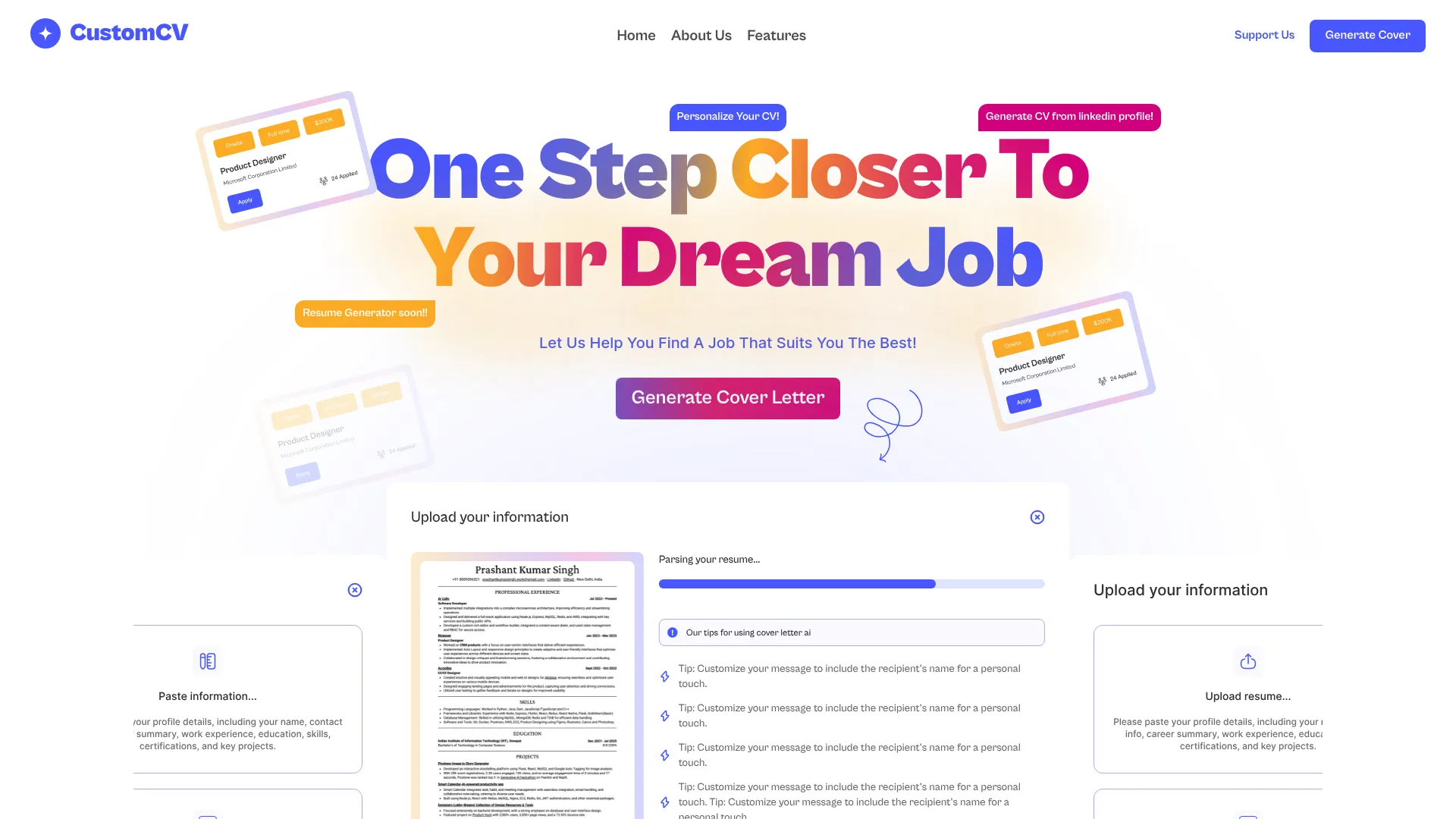The height and width of the screenshot is (819, 1456).
Task: Click the Home navigation tab
Action: [x=635, y=35]
